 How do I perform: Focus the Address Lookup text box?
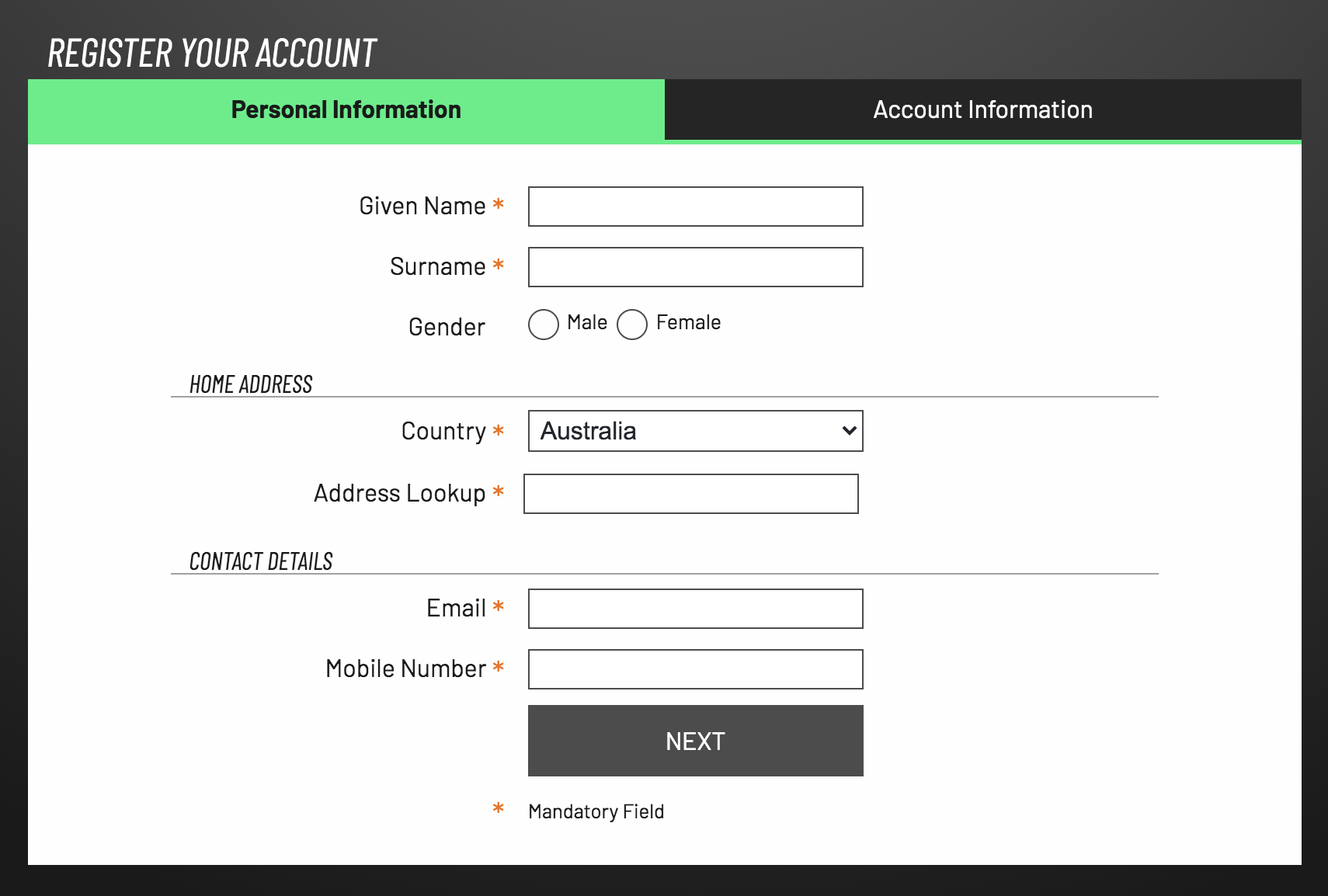click(x=690, y=494)
